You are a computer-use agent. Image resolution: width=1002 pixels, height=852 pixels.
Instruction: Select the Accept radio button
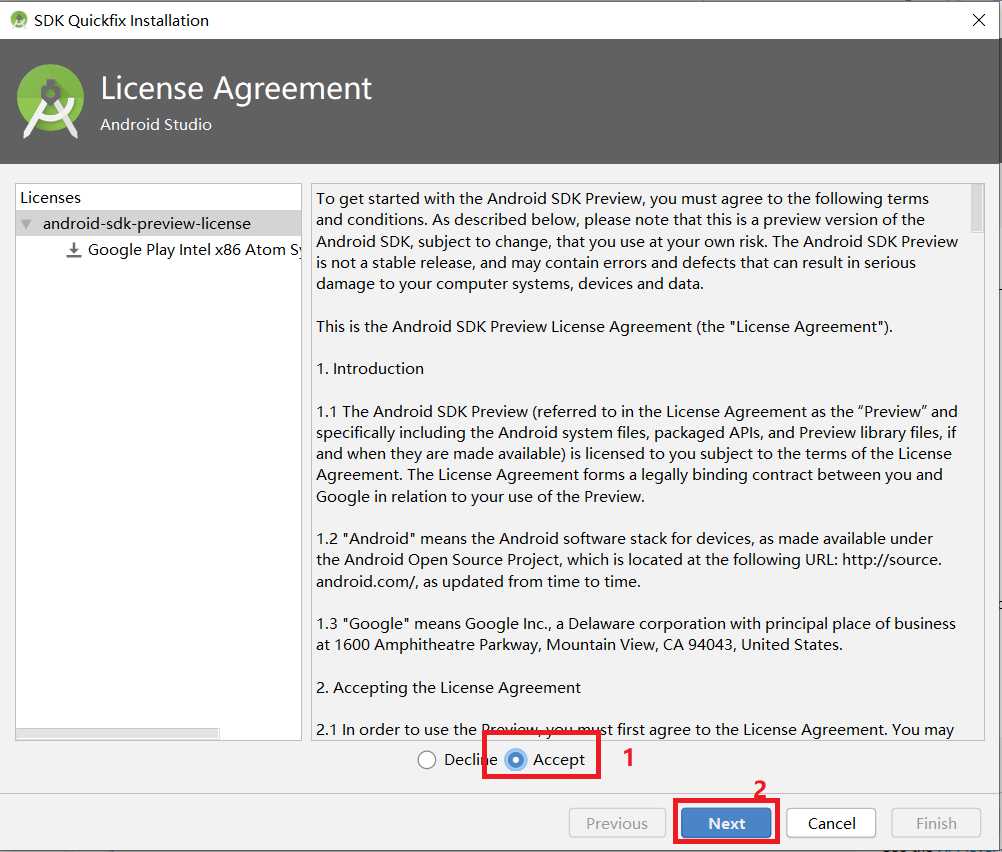click(515, 759)
